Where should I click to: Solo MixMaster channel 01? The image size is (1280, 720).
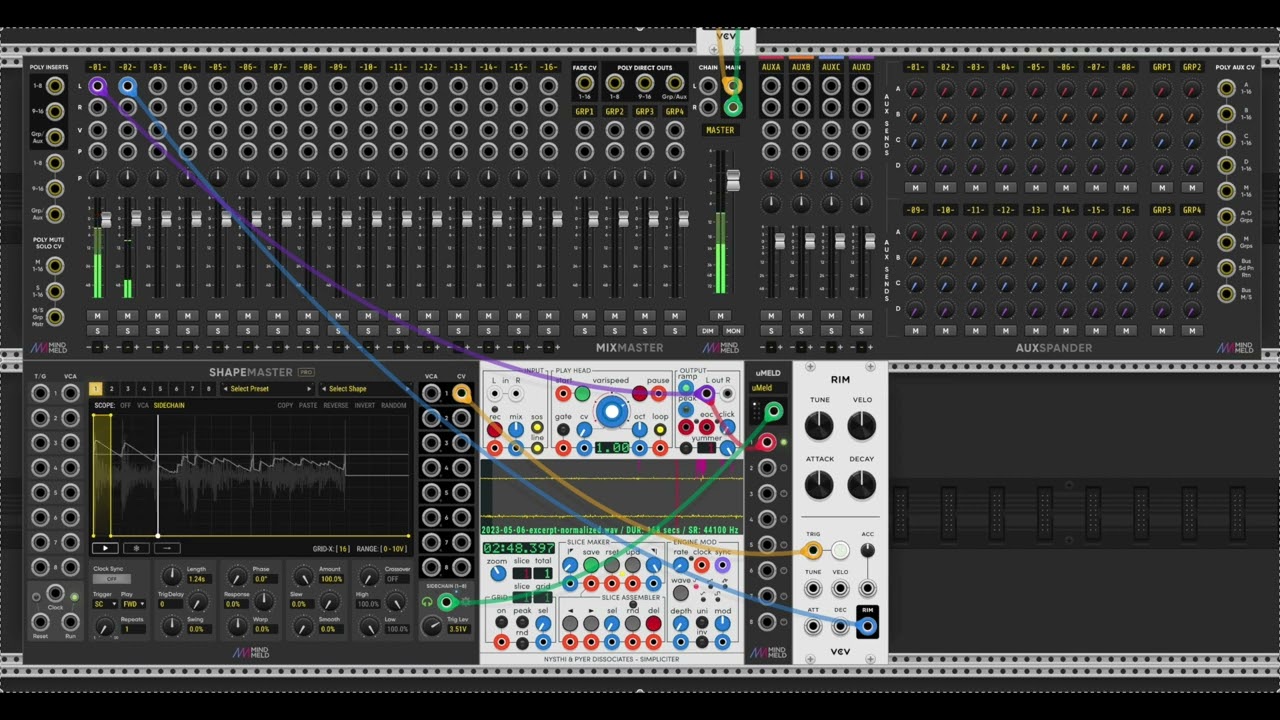tap(97, 331)
